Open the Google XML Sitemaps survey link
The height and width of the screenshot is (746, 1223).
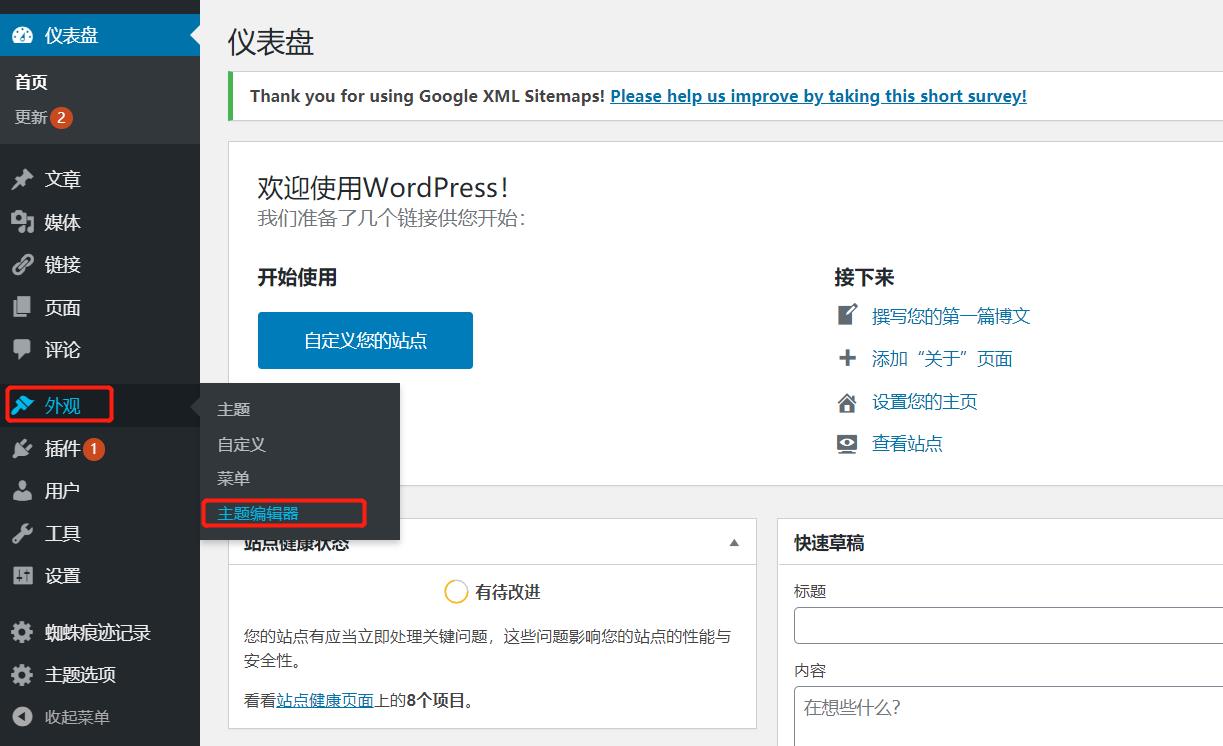click(818, 96)
